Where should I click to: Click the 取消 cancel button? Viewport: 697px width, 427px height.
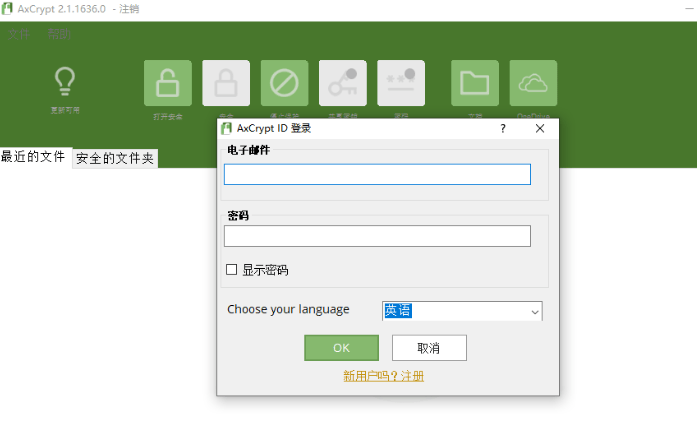click(x=429, y=348)
